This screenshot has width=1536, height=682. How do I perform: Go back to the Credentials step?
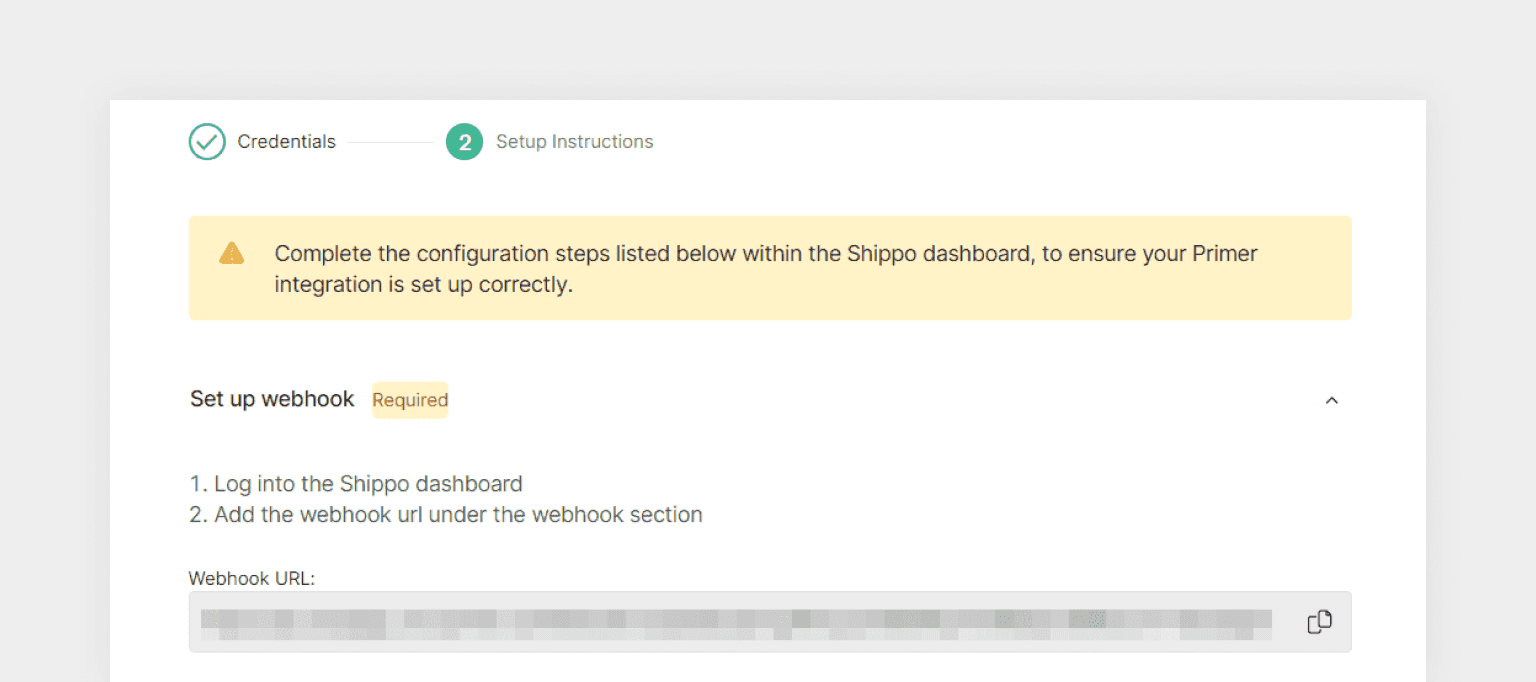coord(286,142)
